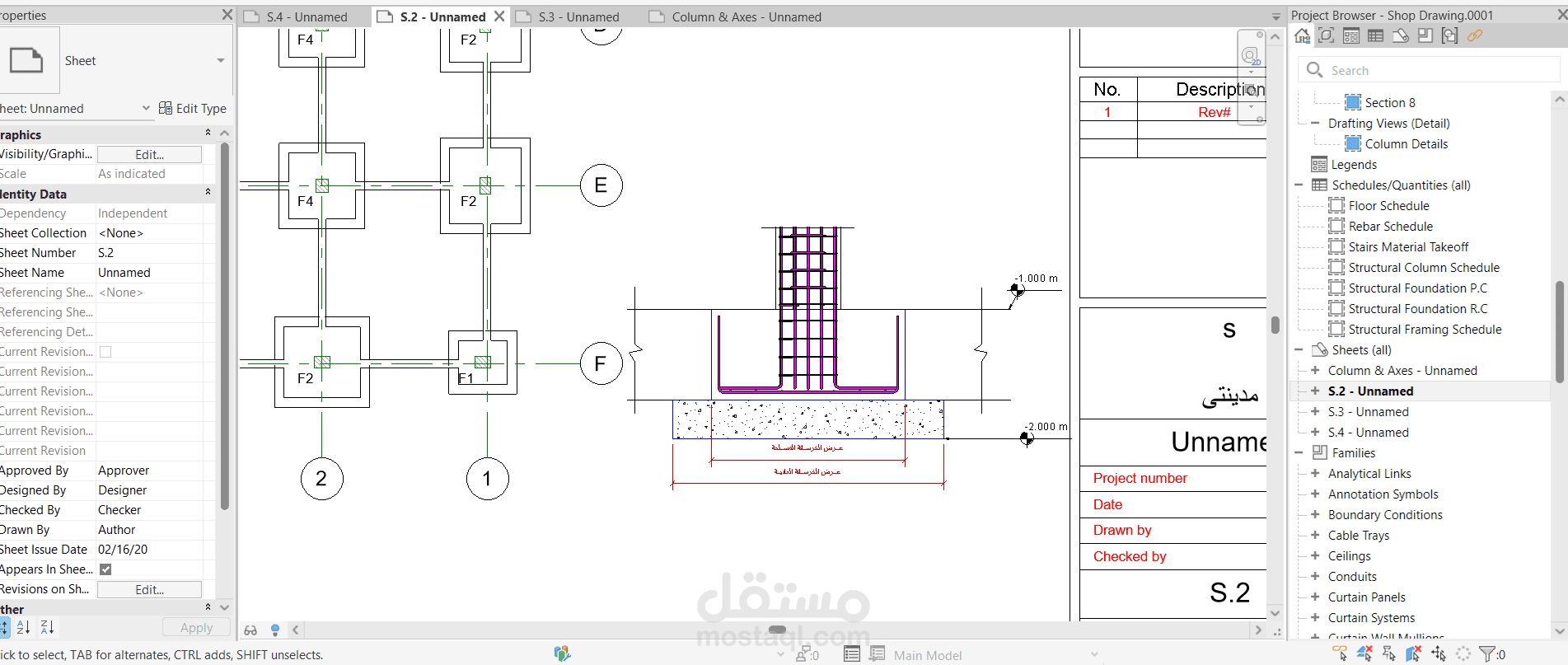1568x665 pixels.
Task: Click the magnifier icon in the search box
Action: click(1315, 70)
